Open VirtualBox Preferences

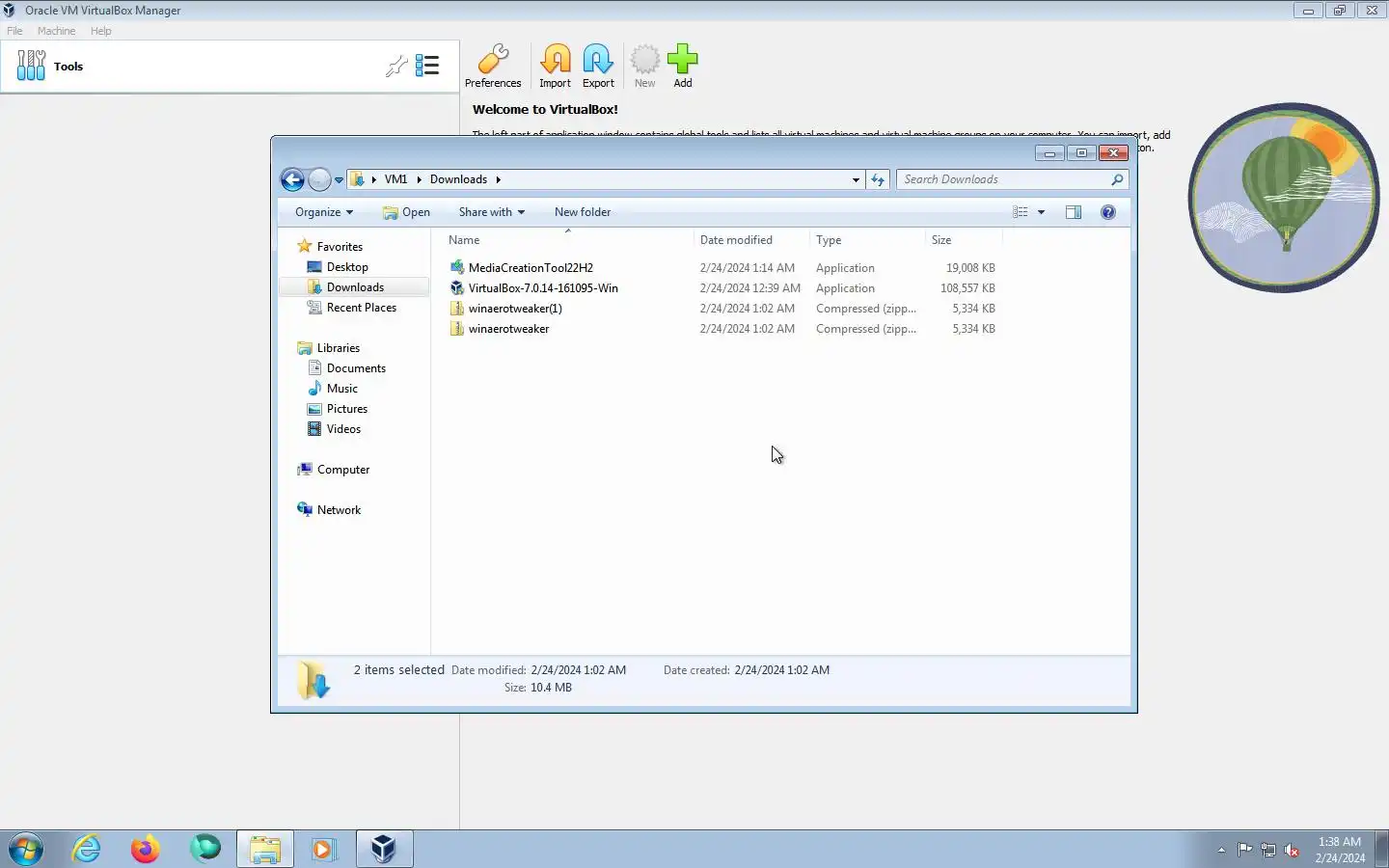[x=493, y=66]
